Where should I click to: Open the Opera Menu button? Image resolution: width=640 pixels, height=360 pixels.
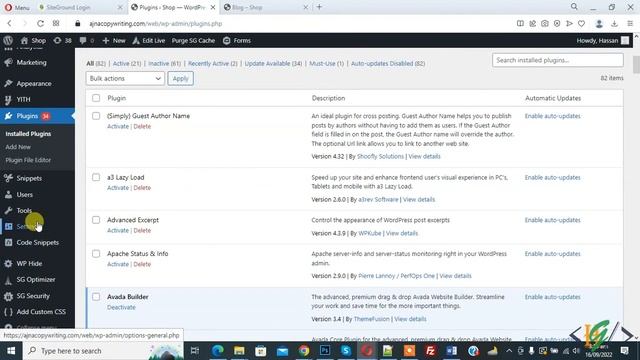17,7
